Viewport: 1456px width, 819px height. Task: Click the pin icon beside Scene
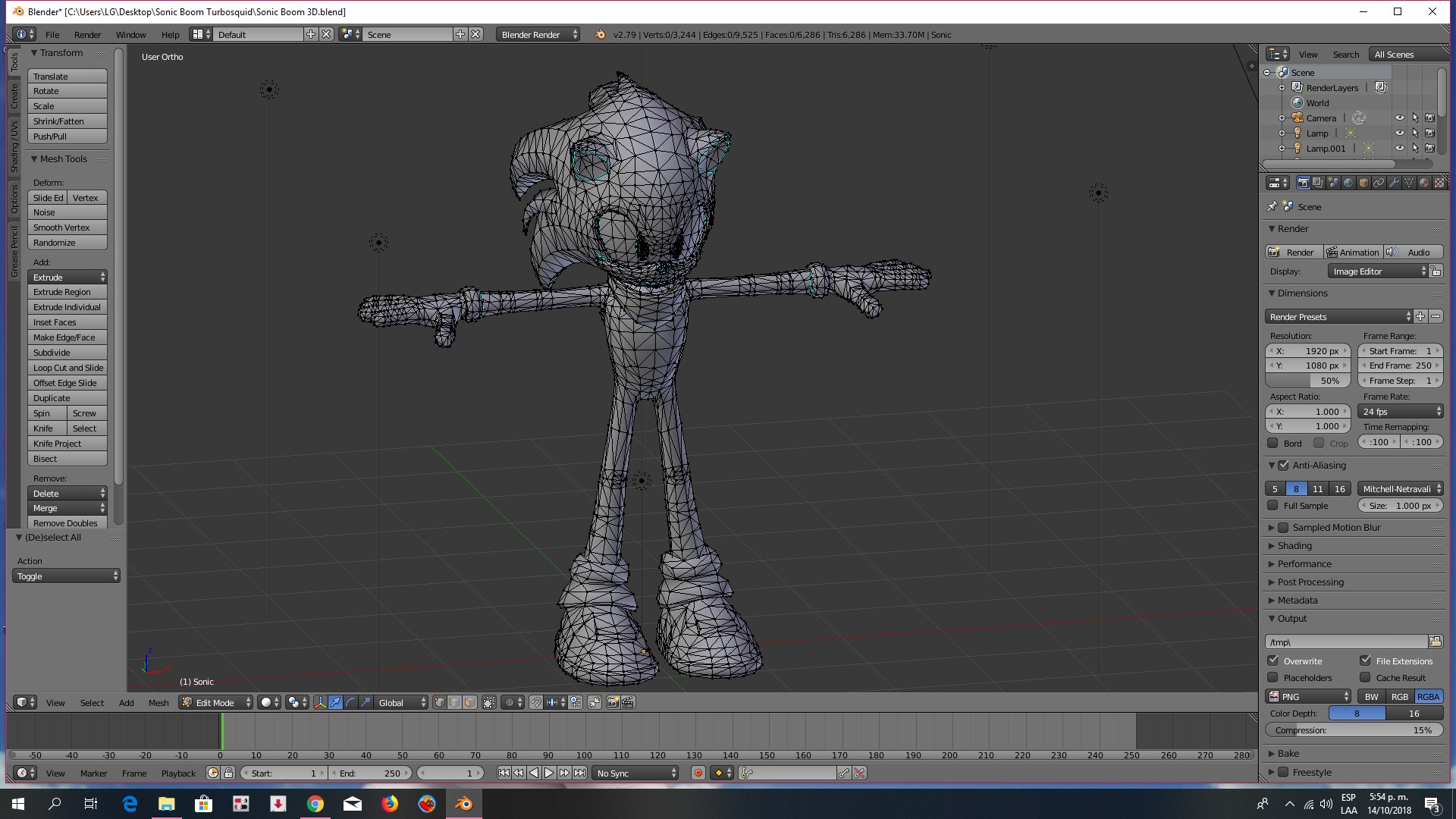coord(1272,206)
